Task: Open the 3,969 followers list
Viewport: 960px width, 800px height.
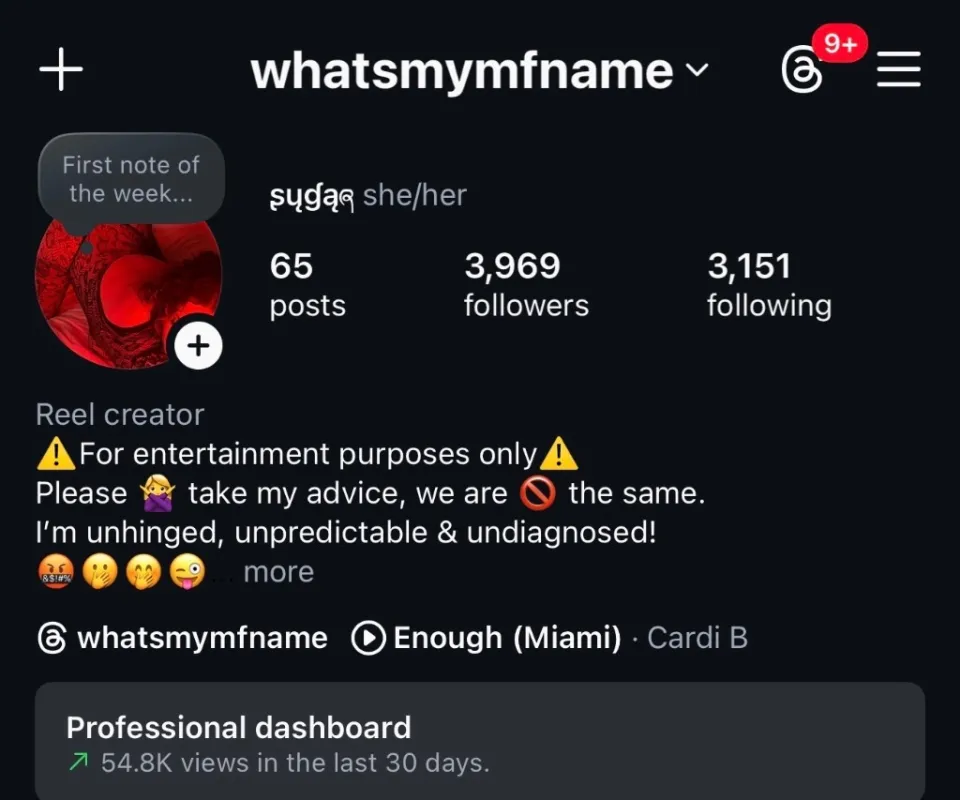Action: point(526,284)
